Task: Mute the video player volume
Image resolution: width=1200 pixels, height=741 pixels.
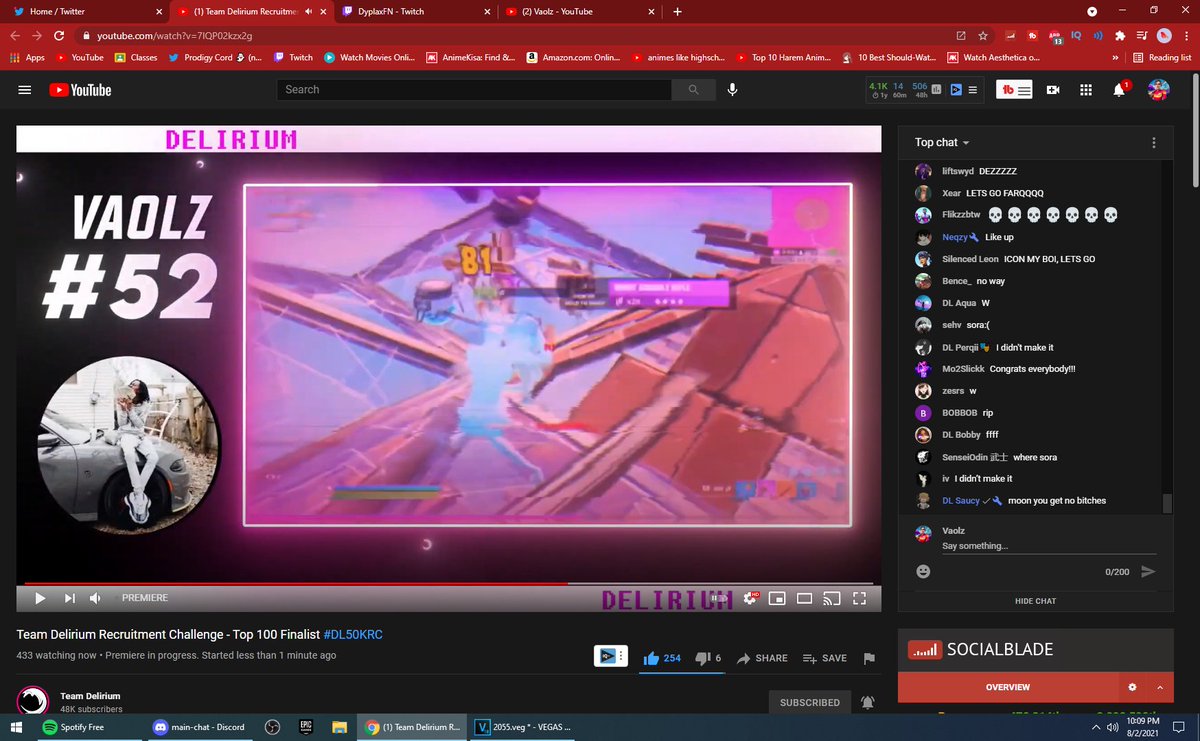Action: [96, 598]
